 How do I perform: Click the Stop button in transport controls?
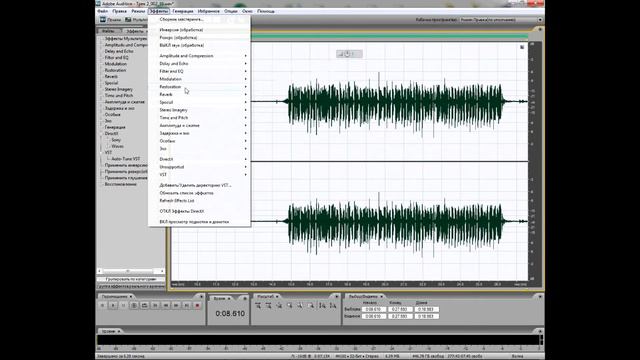[x=102, y=305]
